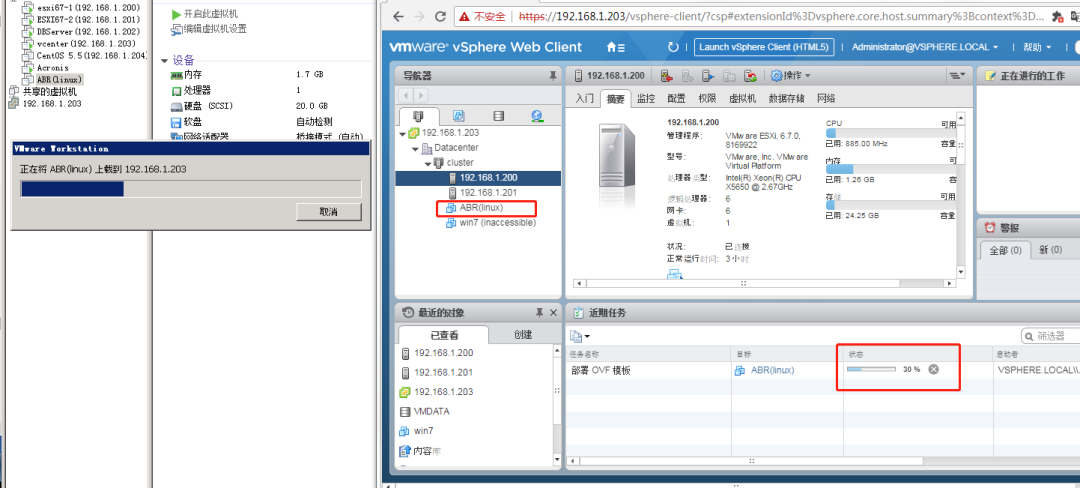Viewport: 1080px width, 488px height.
Task: Click third host toolbar icon with blue arrow
Action: point(707,76)
